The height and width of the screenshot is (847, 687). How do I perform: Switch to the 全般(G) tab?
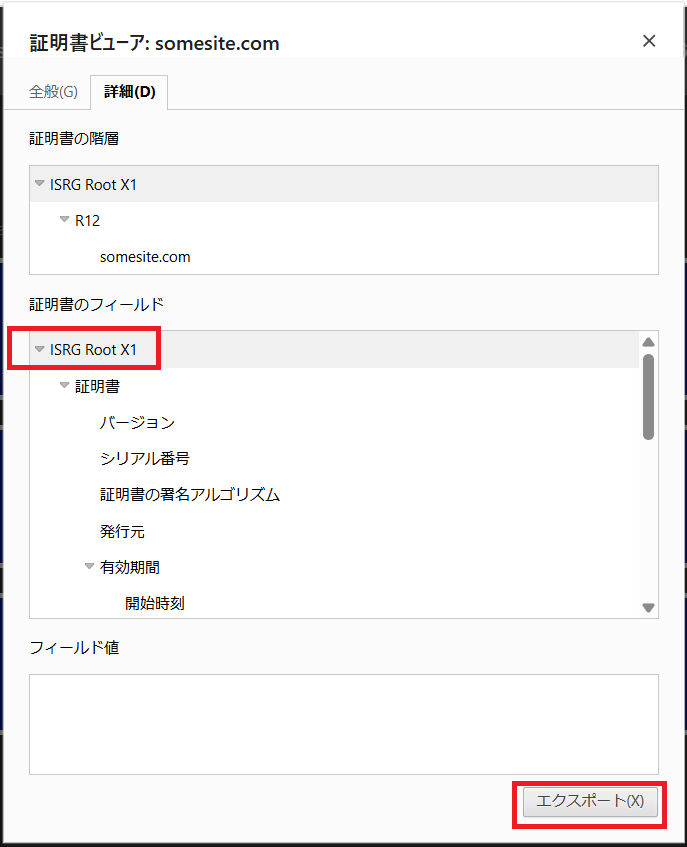pos(53,92)
